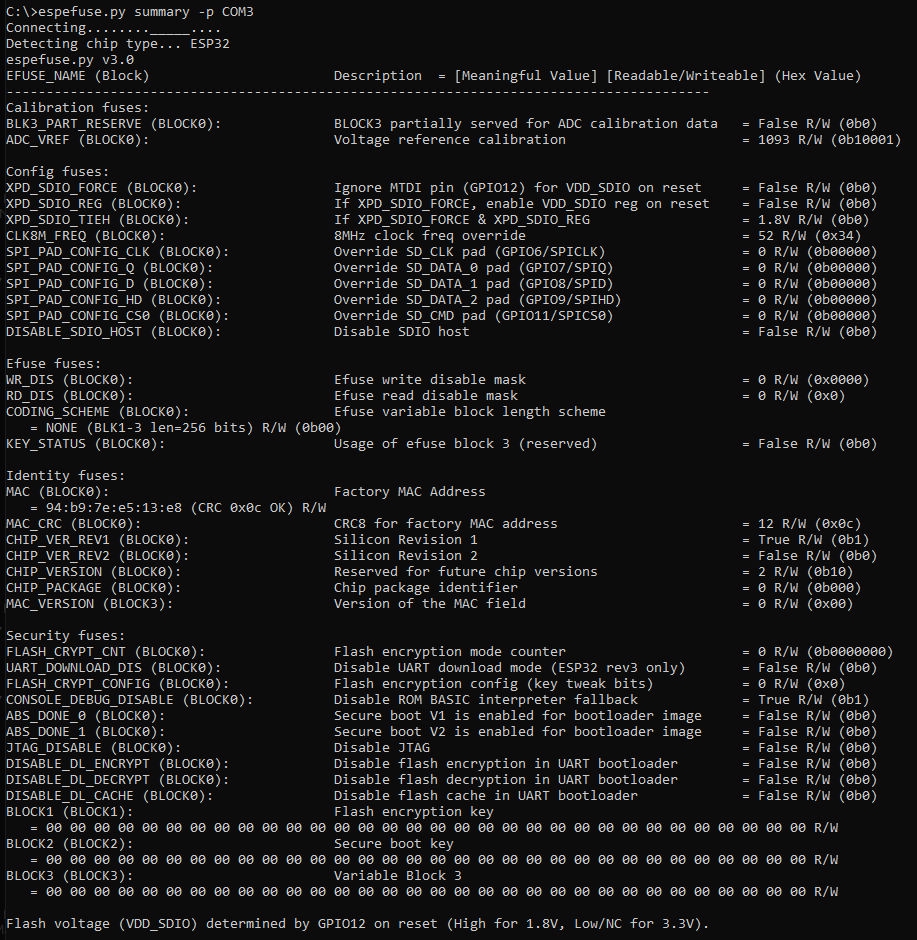Select the BLOCK3 (BLOCK3) fuse name

[70, 876]
